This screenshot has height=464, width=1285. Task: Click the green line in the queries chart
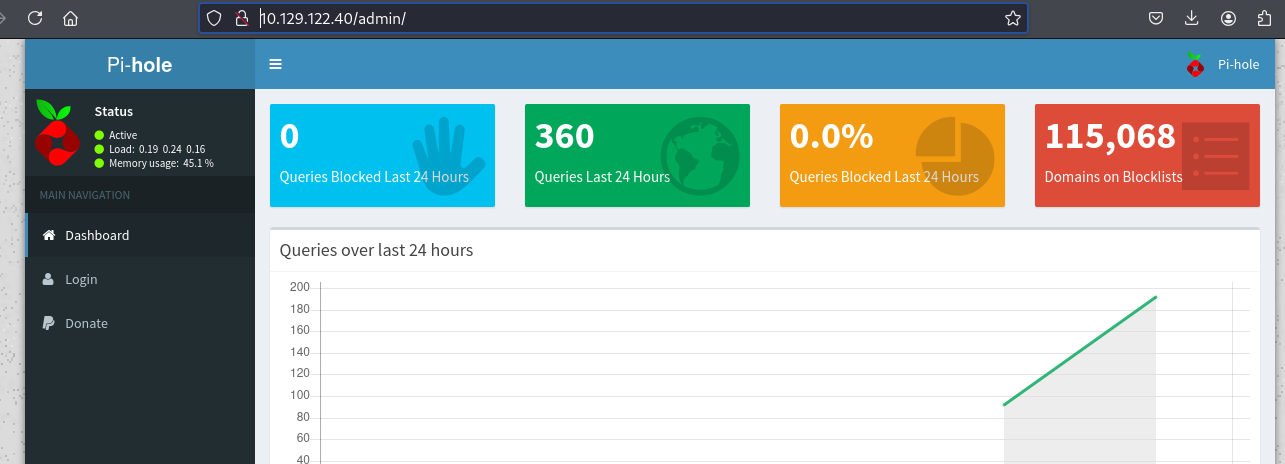pos(1080,351)
